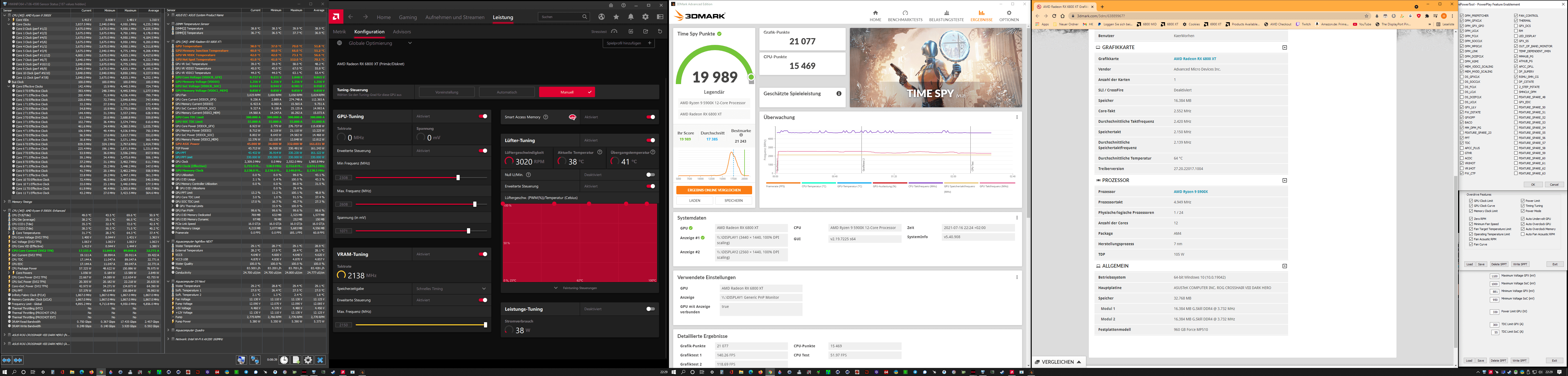
Task: Click Suchen field in Radeon Software
Action: (564, 16)
